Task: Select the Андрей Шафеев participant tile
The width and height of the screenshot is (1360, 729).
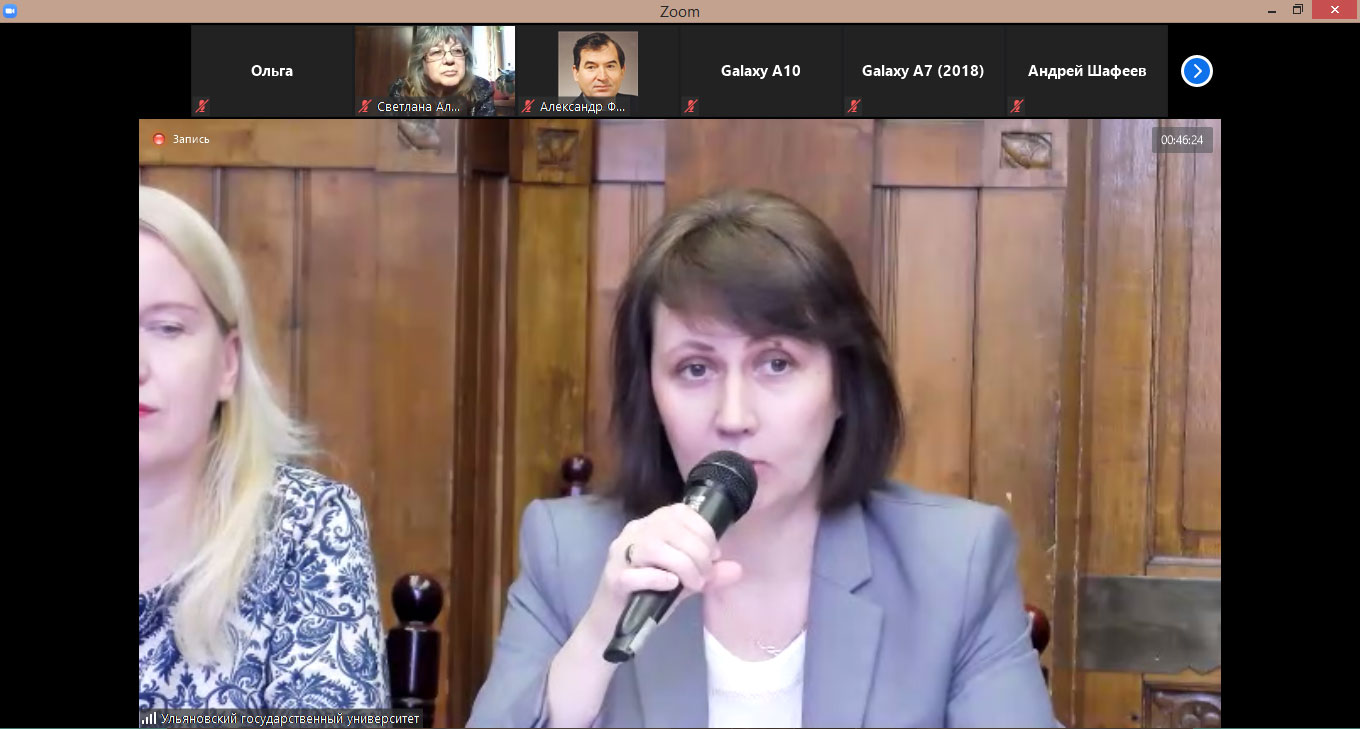Action: 1087,71
